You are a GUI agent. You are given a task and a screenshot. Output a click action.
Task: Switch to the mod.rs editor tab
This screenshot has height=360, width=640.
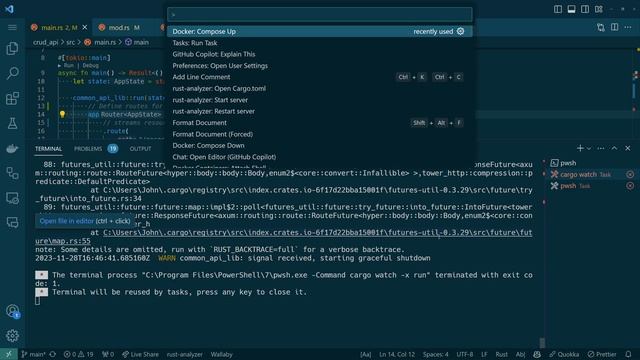[x=120, y=27]
